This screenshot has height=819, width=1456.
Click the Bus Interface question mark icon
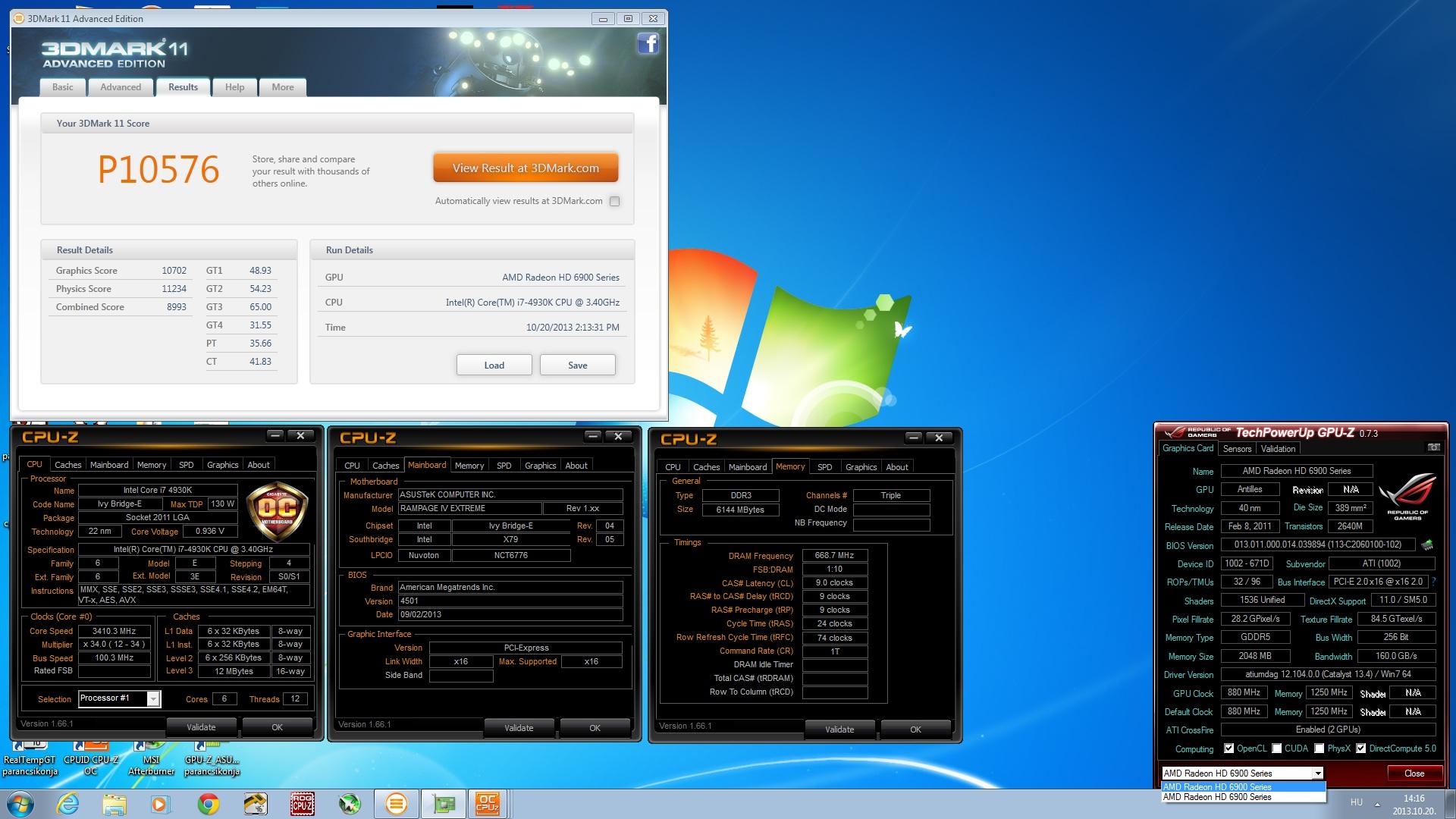tap(1433, 582)
